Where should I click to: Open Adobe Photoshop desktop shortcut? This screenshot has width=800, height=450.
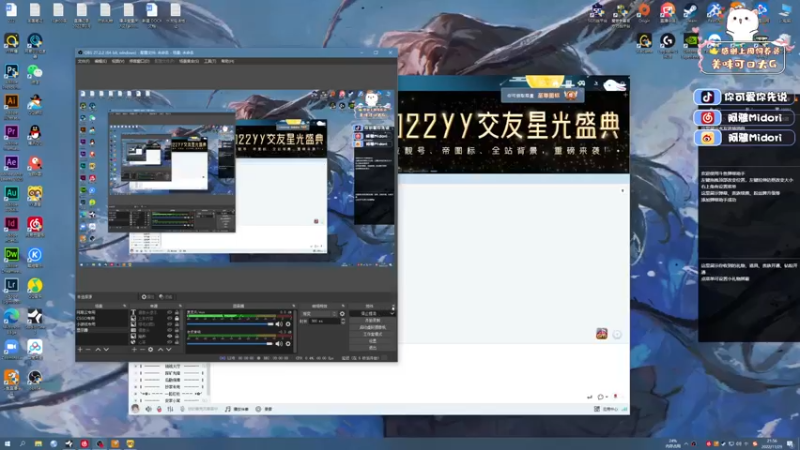tap(11, 71)
